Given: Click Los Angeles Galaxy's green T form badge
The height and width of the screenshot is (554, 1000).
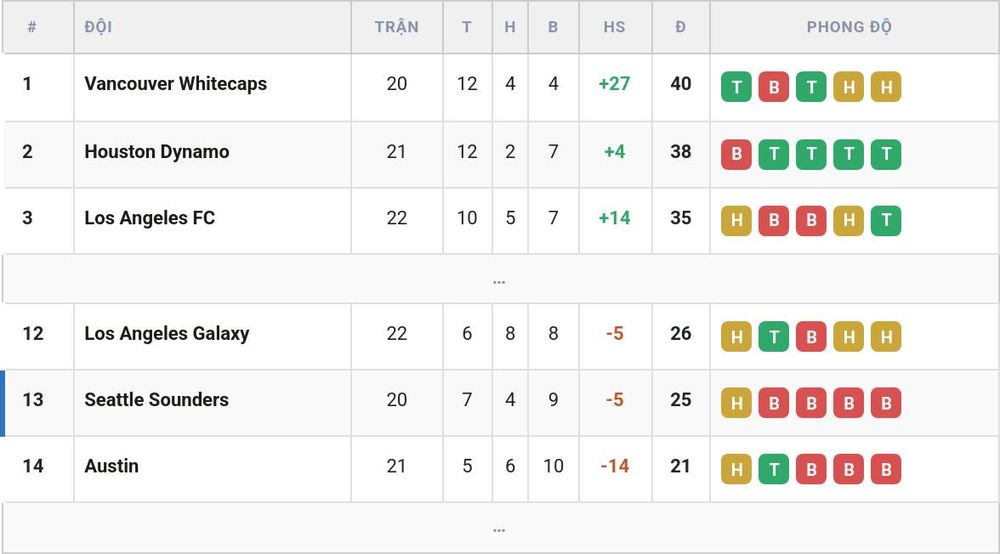Looking at the screenshot, I should point(774,337).
